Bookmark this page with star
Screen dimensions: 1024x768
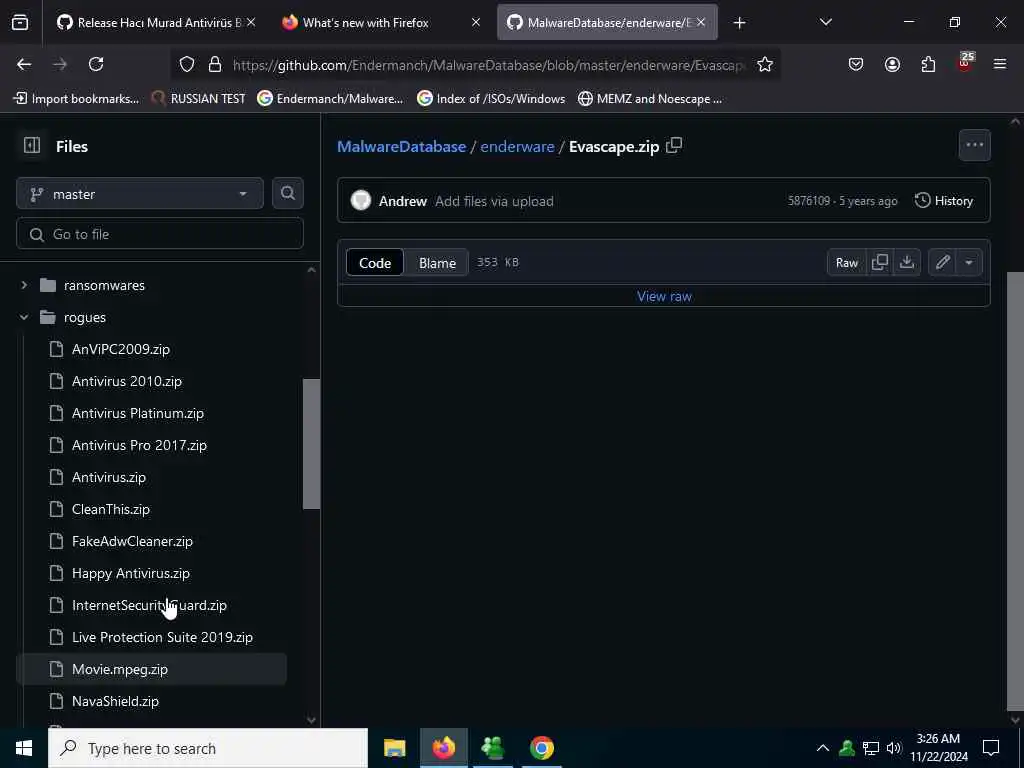click(765, 64)
